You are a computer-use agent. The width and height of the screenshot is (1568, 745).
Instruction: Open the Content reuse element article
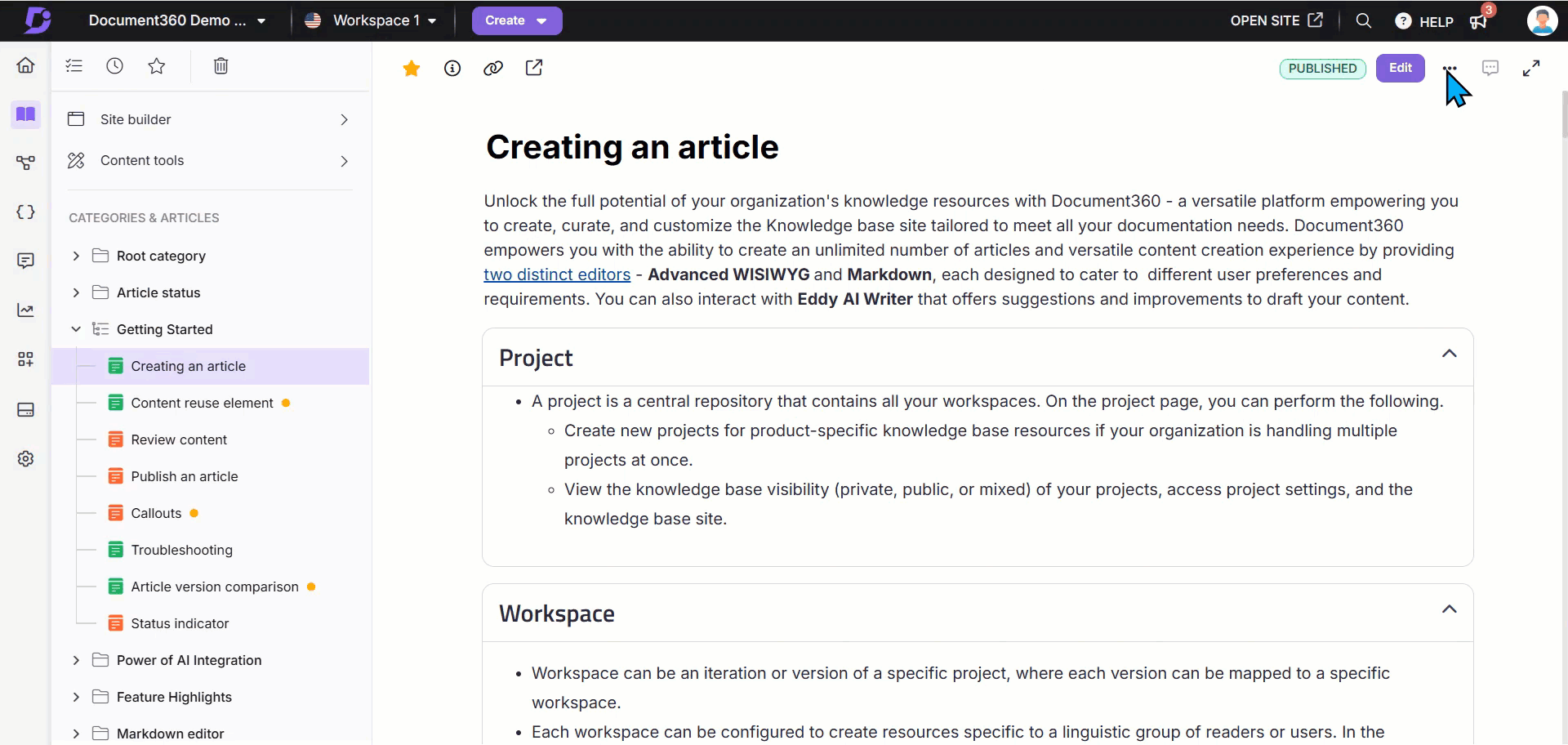point(202,403)
